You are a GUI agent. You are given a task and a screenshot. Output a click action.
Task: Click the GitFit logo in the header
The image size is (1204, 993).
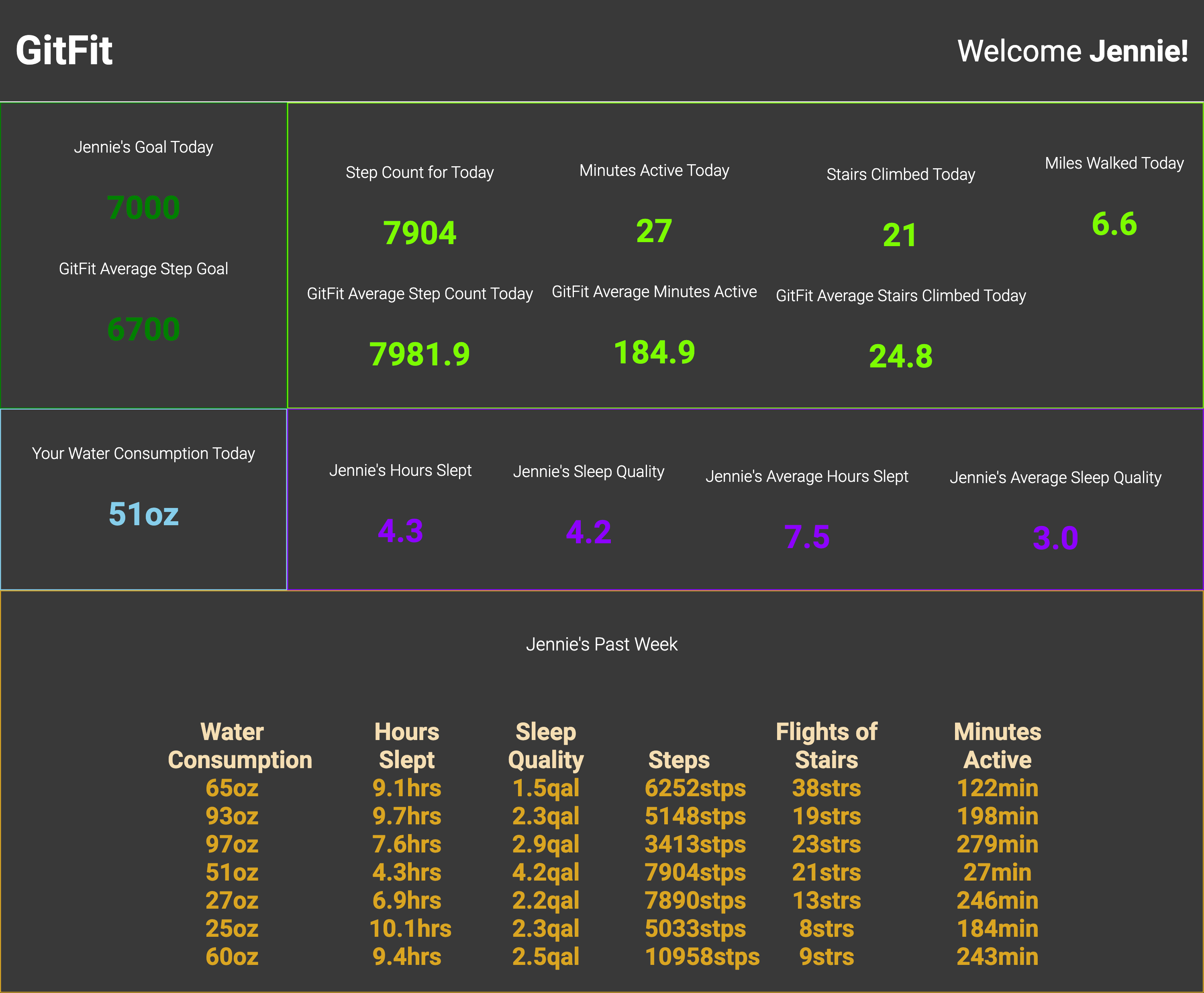click(x=65, y=50)
